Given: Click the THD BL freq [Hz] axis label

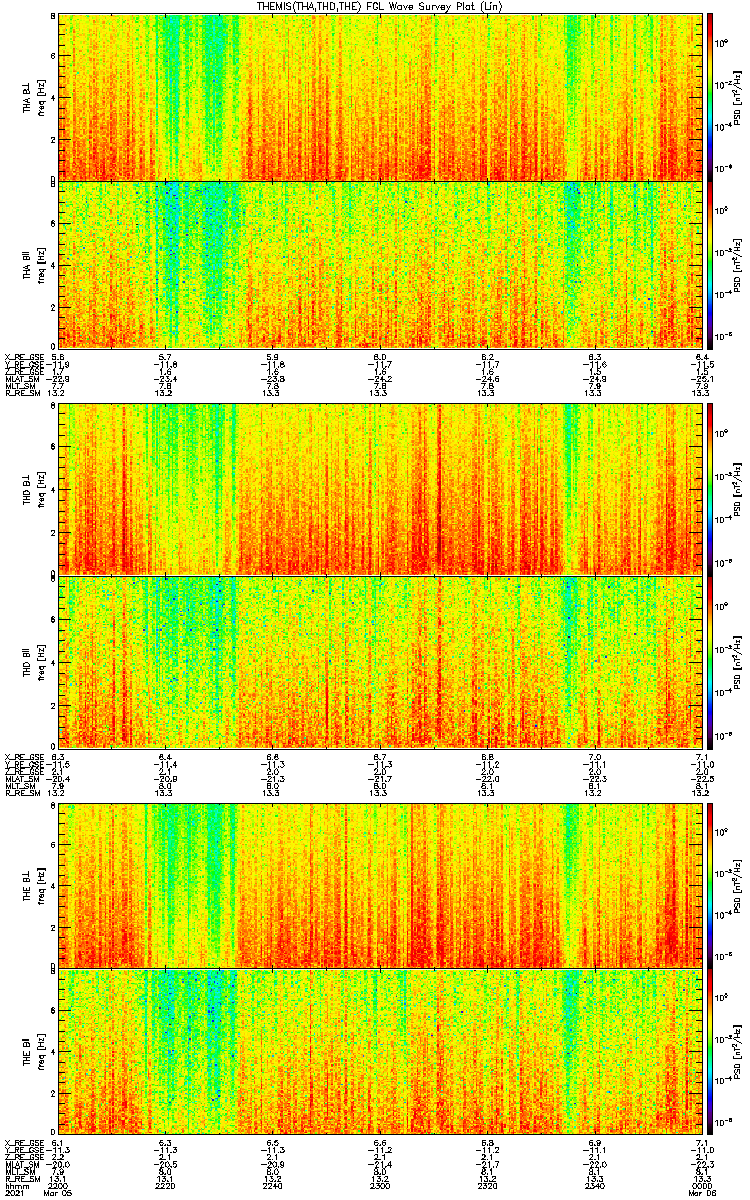Looking at the screenshot, I should 41,490.
